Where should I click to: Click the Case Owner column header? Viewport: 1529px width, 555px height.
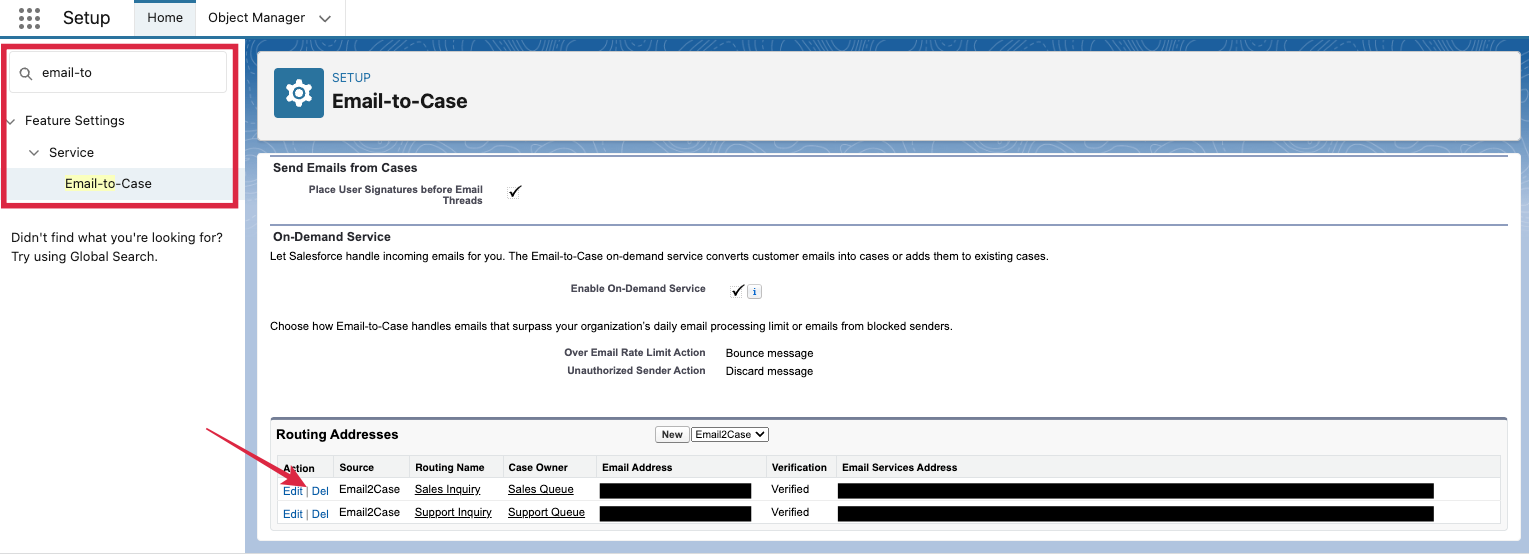tap(538, 467)
